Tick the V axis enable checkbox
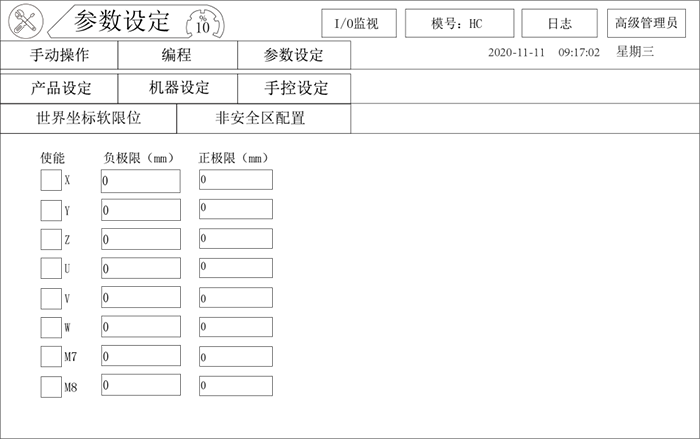The height and width of the screenshot is (439, 700). pyautogui.click(x=51, y=298)
